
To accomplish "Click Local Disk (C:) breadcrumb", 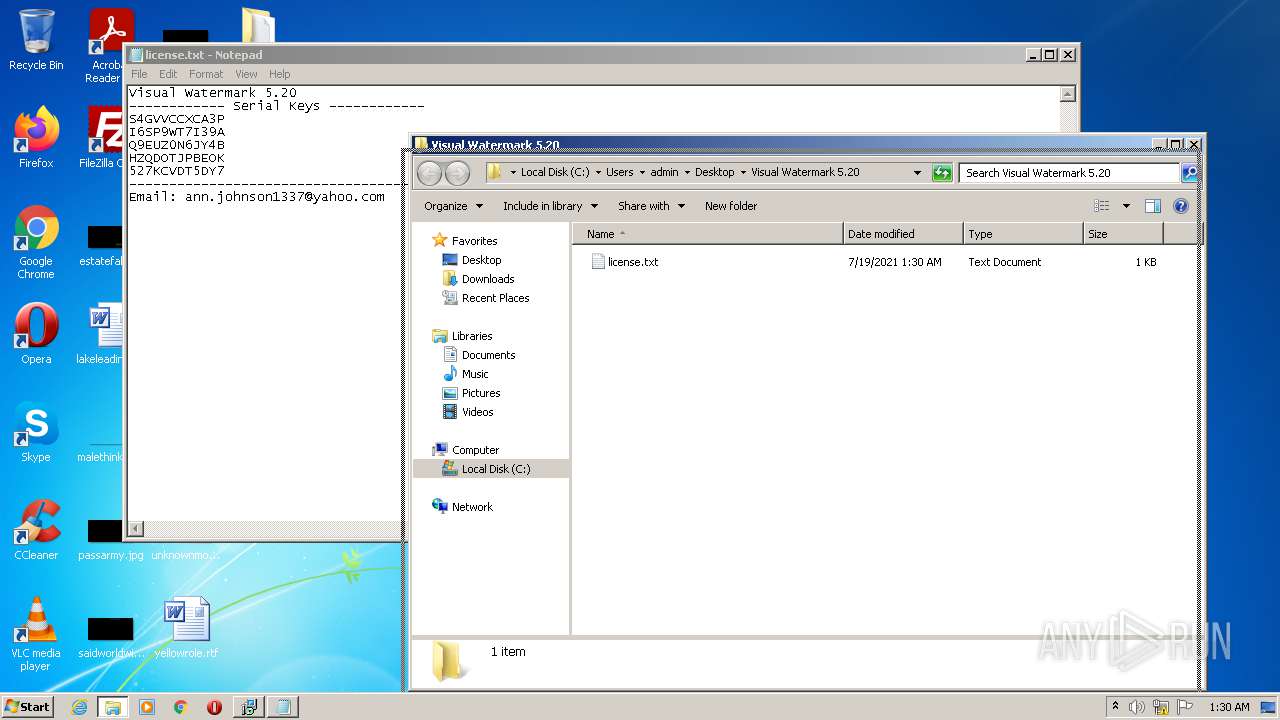I will click(555, 173).
